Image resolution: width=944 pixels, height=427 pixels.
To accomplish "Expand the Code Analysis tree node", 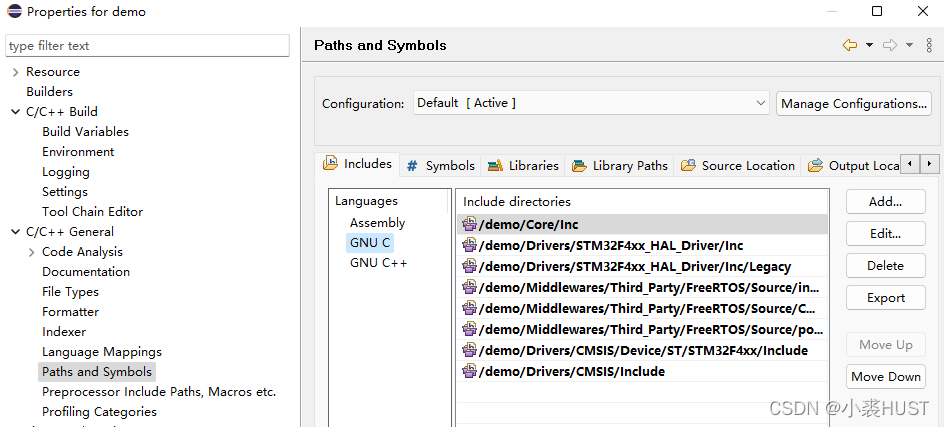I will [x=31, y=252].
